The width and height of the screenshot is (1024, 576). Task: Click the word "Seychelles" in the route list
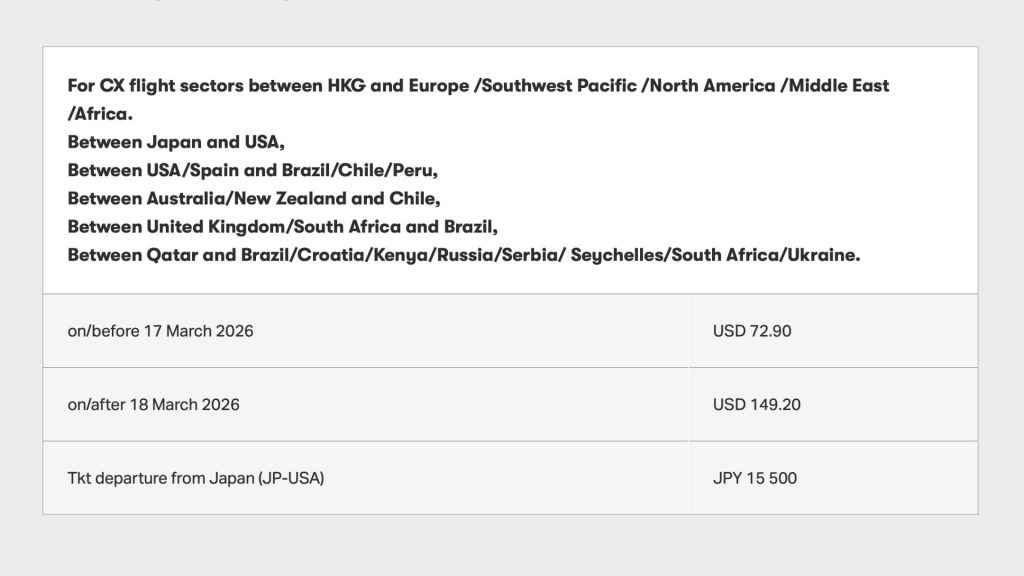(617, 255)
